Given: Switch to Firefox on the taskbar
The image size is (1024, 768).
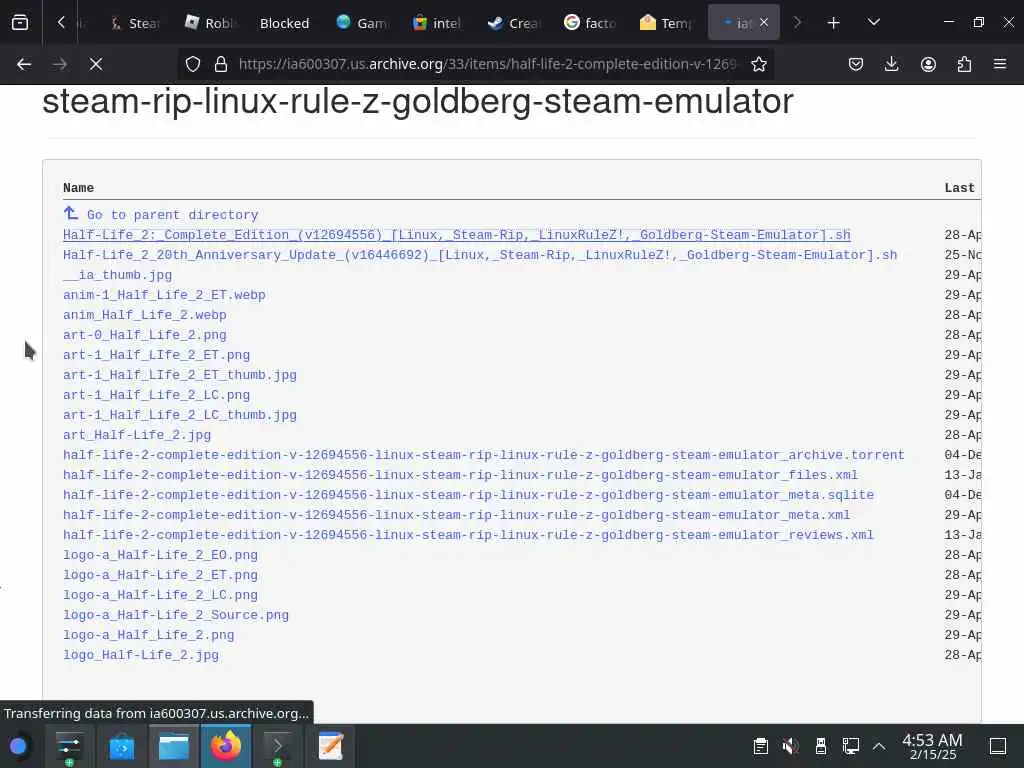Looking at the screenshot, I should coord(226,746).
